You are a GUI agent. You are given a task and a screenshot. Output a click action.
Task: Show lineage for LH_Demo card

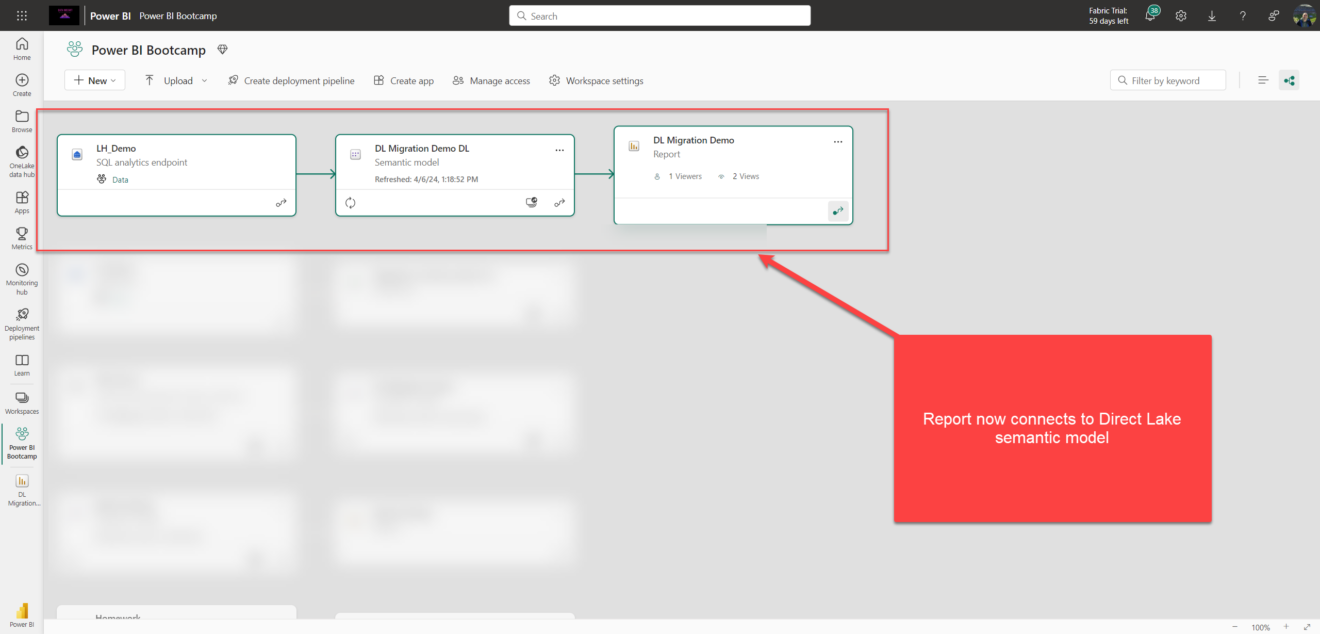(281, 203)
